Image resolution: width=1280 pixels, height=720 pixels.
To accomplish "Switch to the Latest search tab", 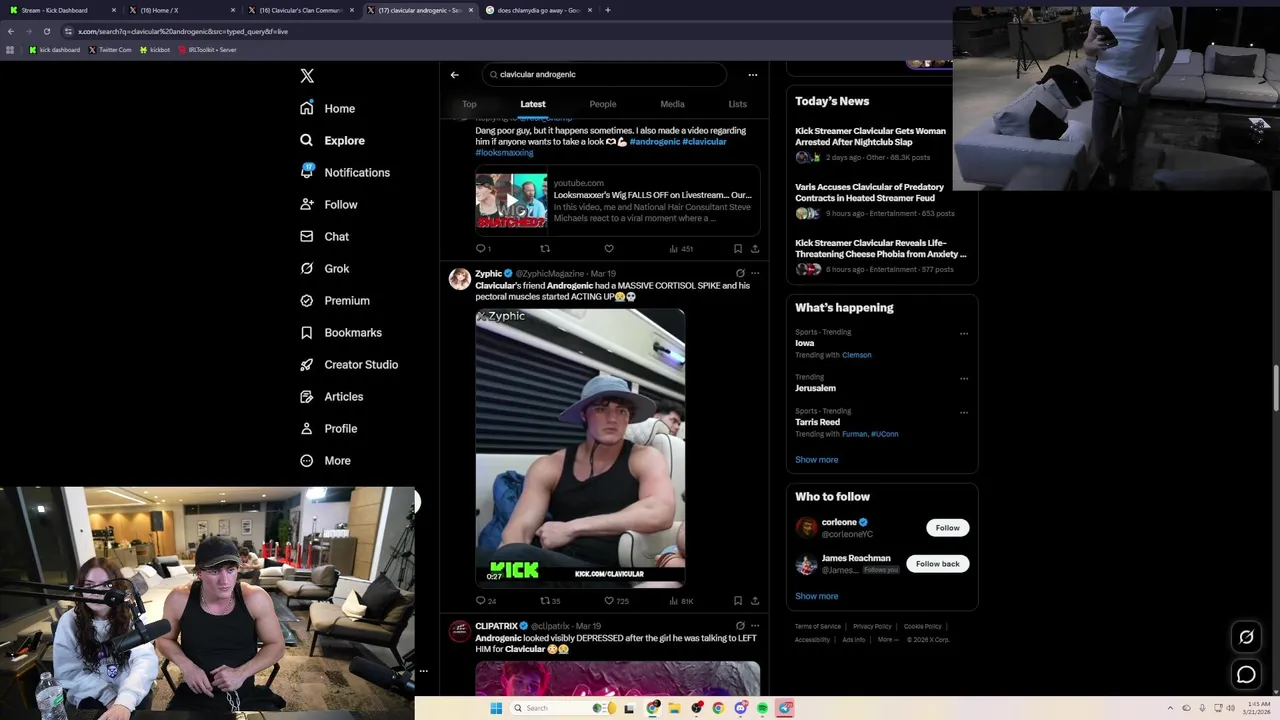I will point(533,104).
